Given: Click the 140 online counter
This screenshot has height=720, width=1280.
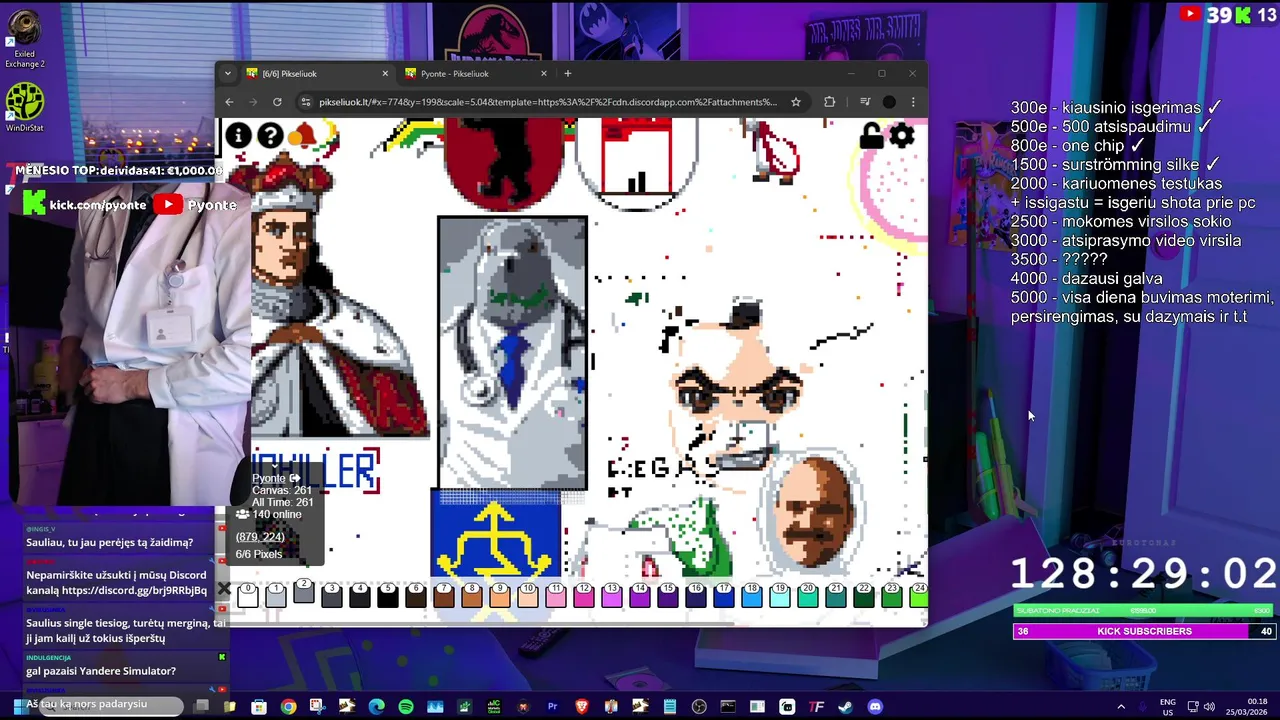Looking at the screenshot, I should coord(269,514).
